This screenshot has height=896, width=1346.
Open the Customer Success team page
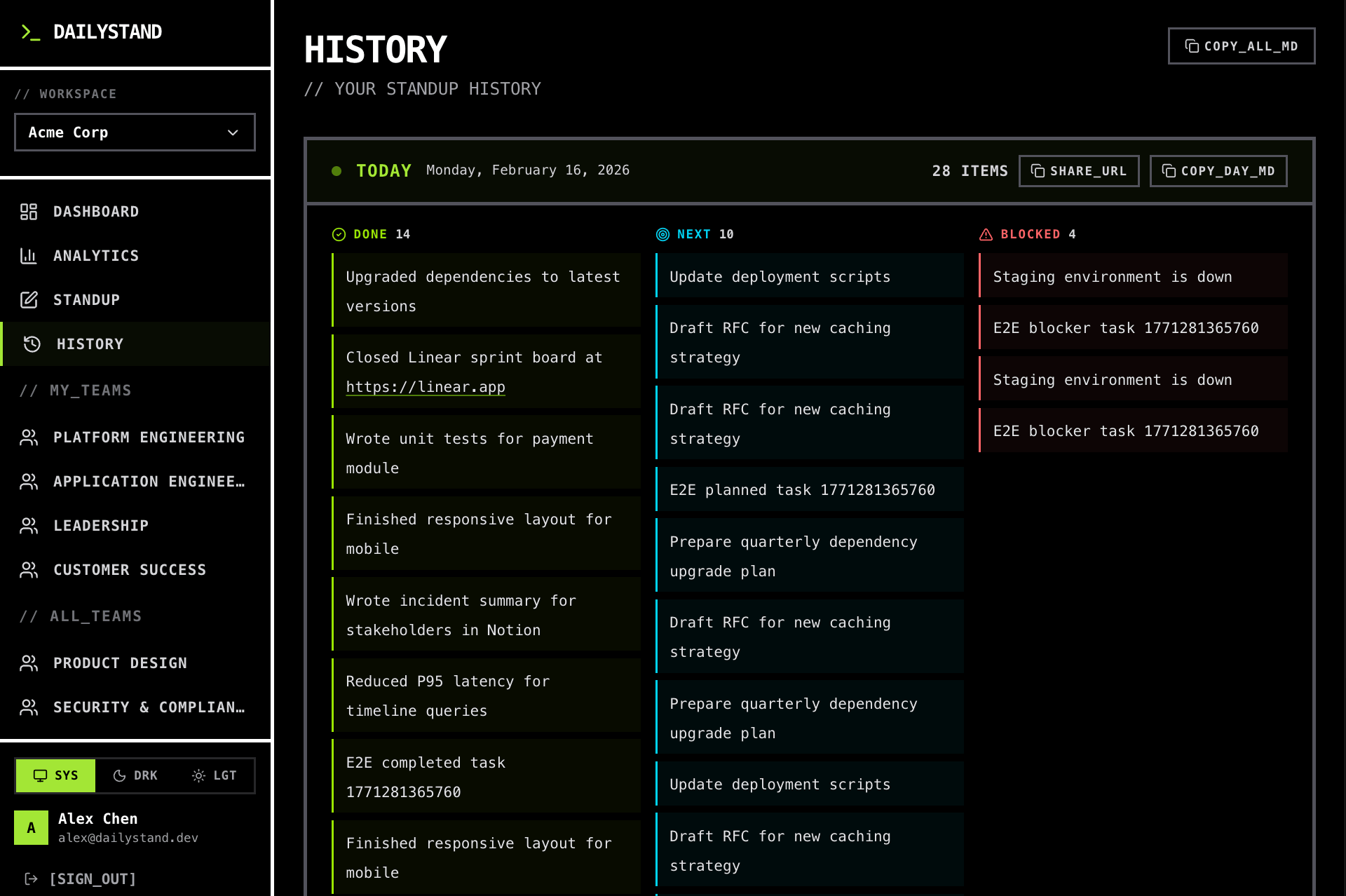pos(130,570)
